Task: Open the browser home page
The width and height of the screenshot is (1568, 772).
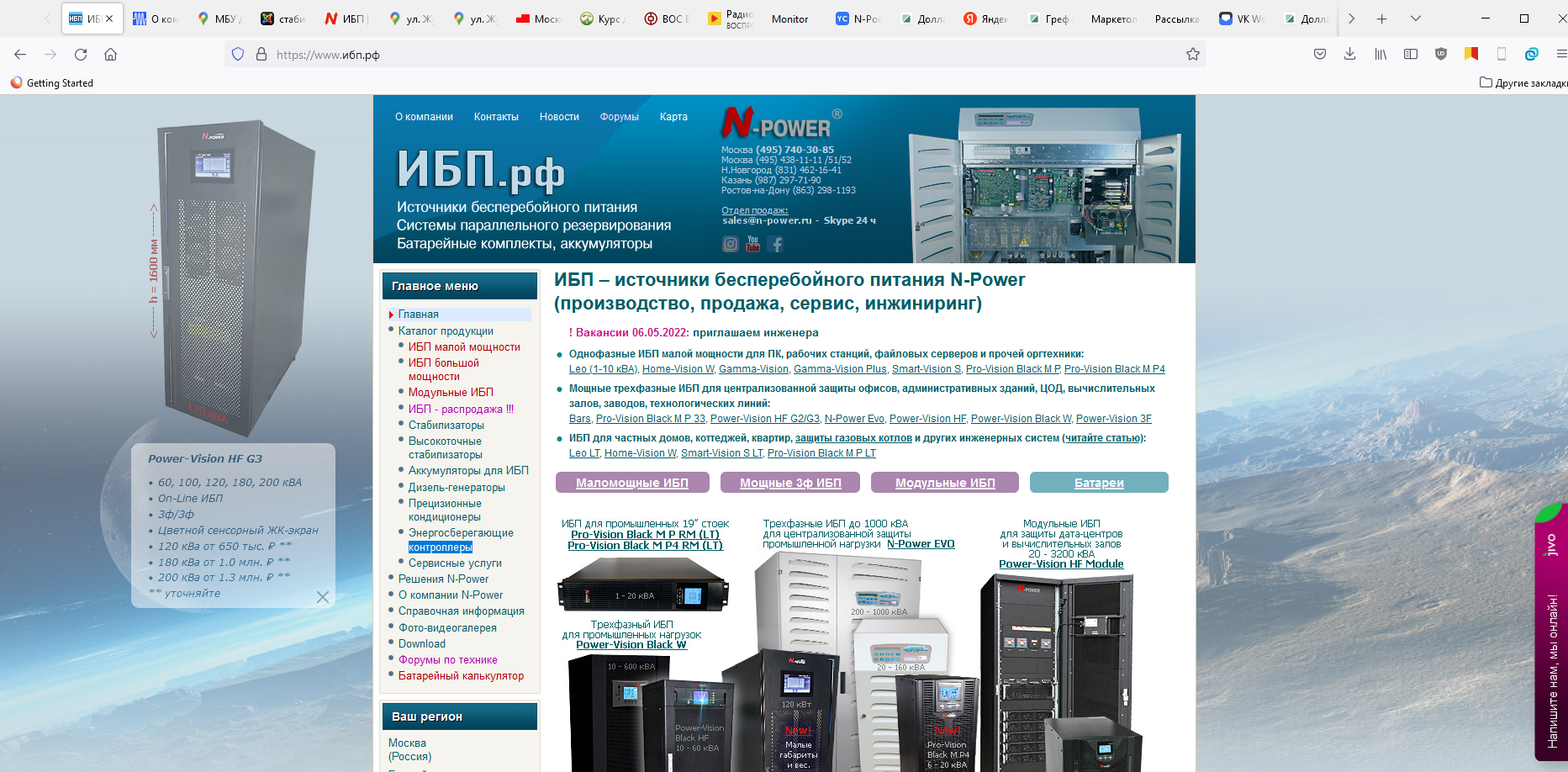Action: (x=110, y=55)
